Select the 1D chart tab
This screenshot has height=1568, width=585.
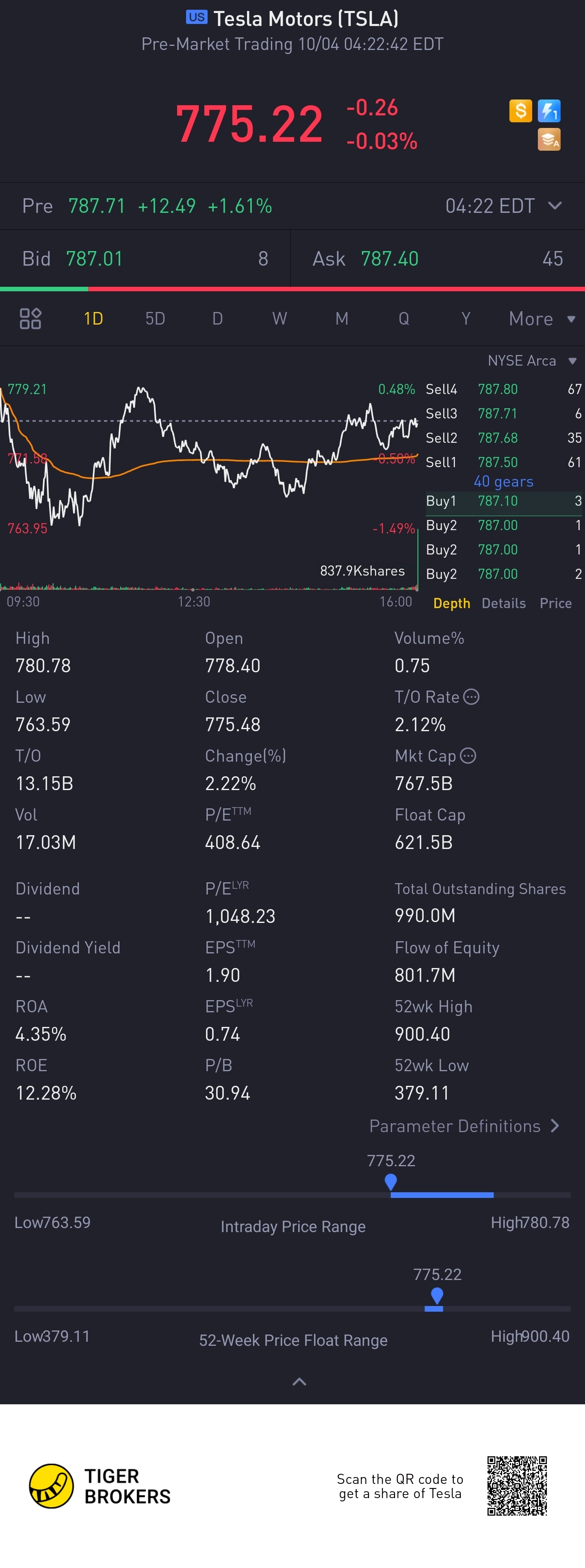tap(93, 319)
